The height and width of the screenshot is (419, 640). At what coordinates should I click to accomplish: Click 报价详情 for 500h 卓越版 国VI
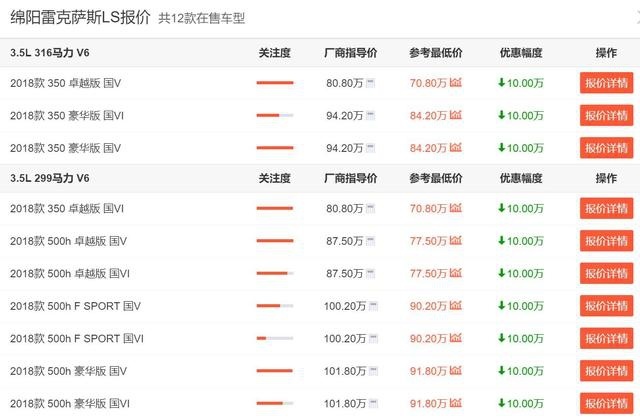pyautogui.click(x=606, y=273)
